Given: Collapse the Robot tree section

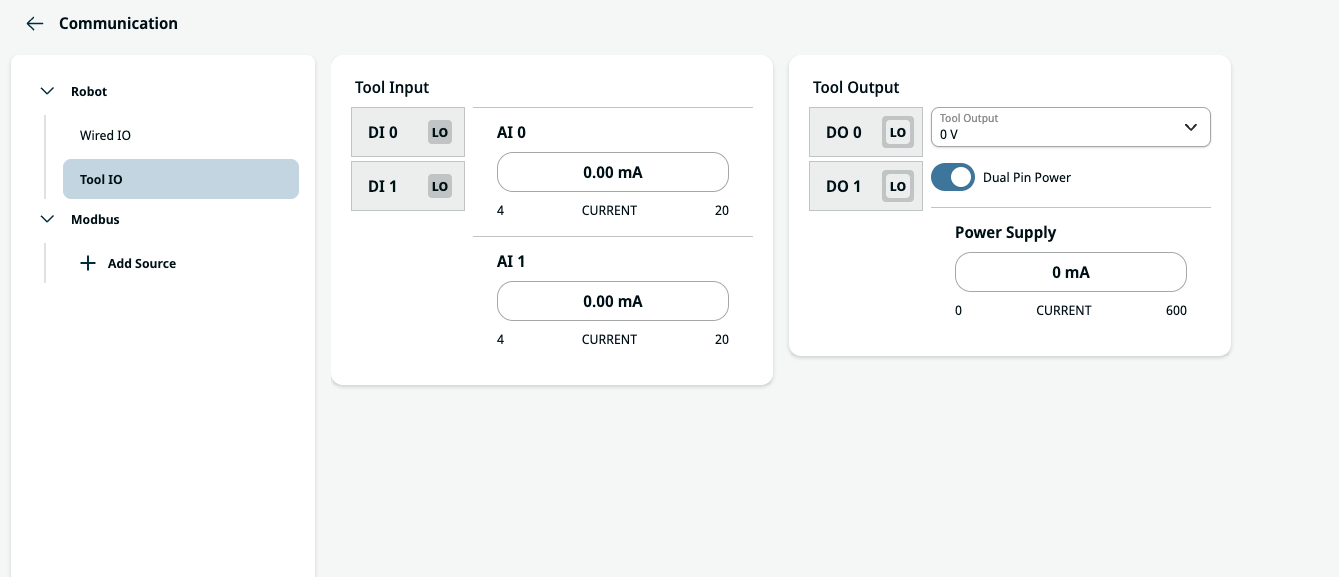Looking at the screenshot, I should click(47, 91).
